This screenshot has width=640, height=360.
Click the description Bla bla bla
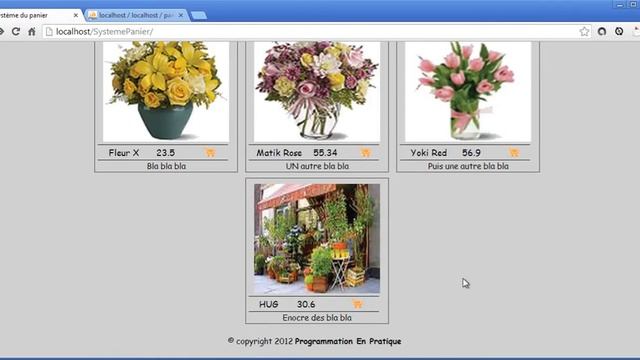coord(166,166)
